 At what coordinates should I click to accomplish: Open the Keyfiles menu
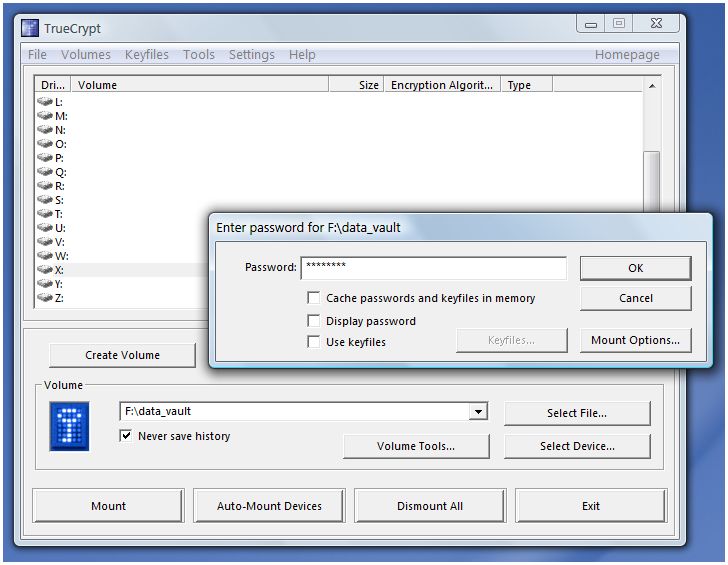(x=146, y=55)
